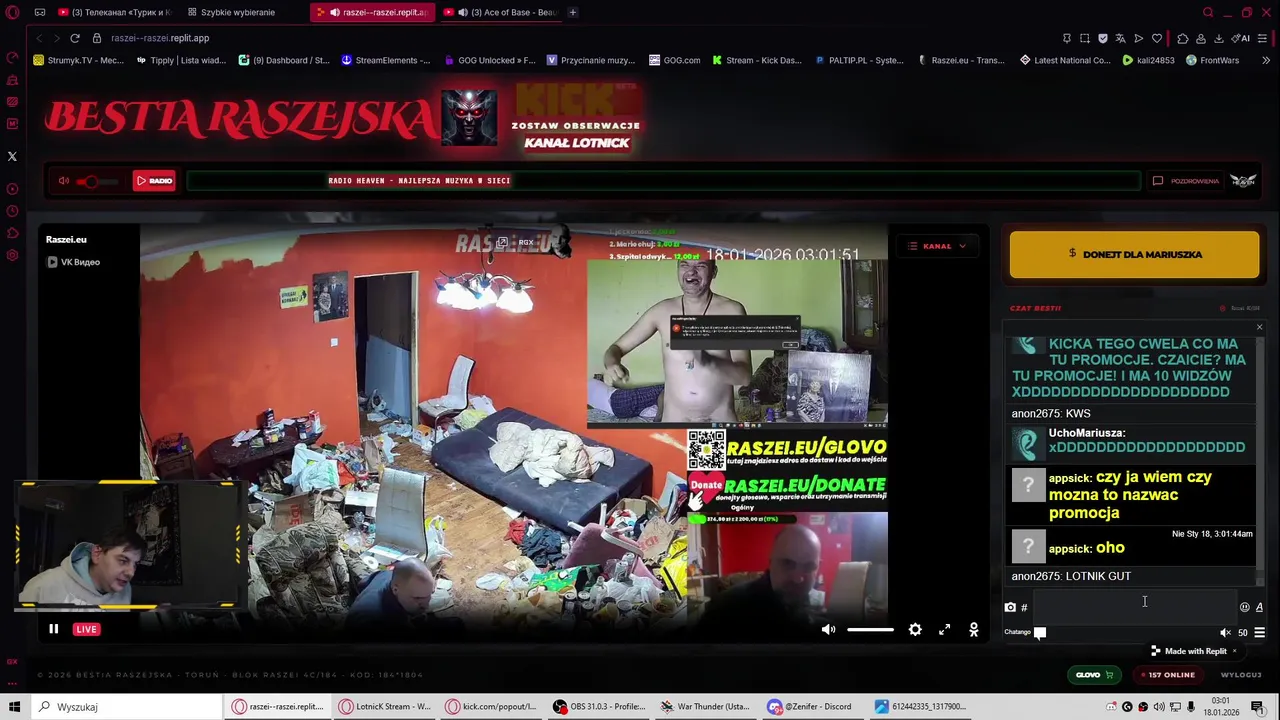Click the heart bookmark icon
Image resolution: width=1280 pixels, height=720 pixels.
tap(1157, 38)
